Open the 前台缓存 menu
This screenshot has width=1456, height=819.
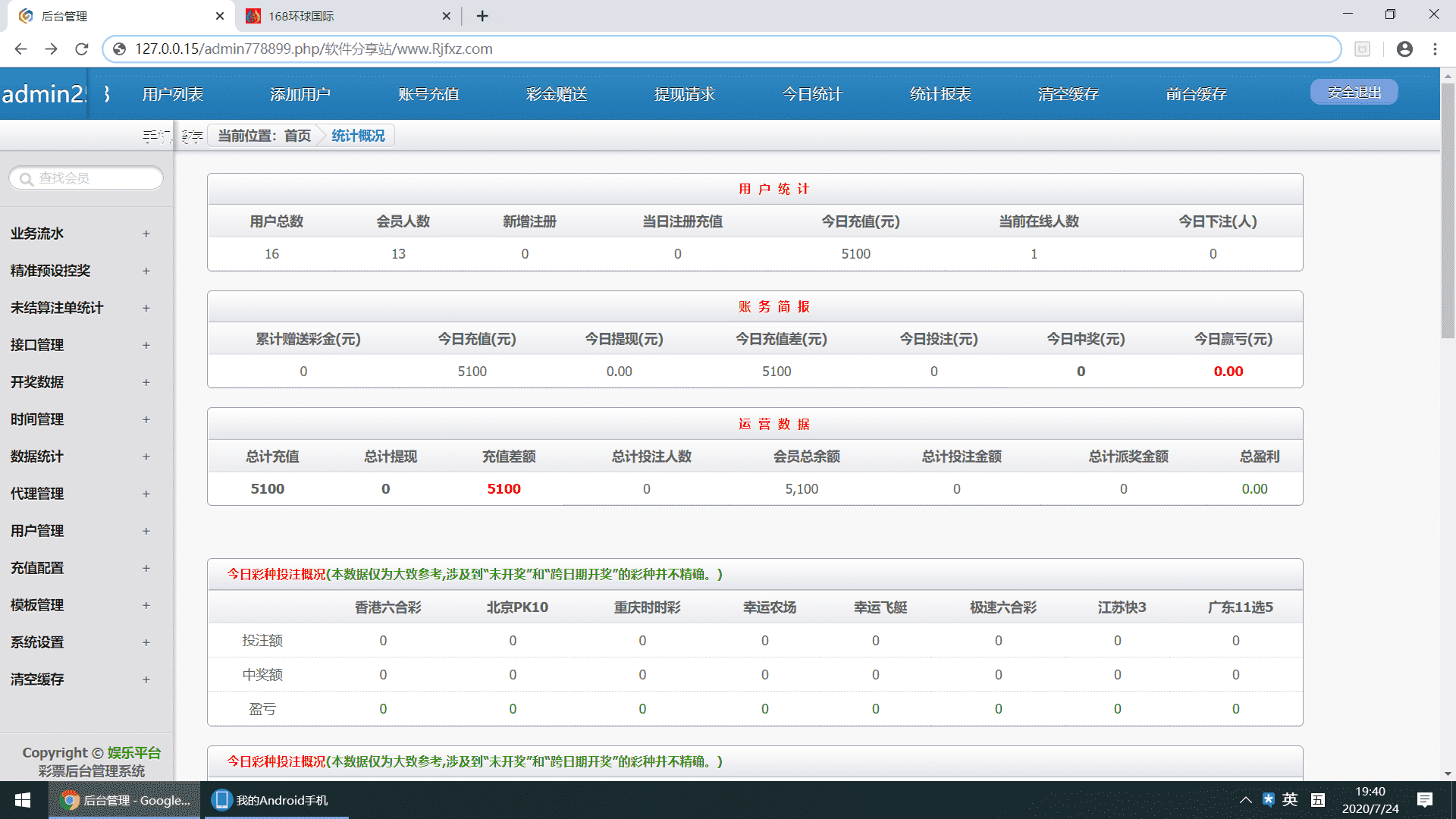point(1196,94)
